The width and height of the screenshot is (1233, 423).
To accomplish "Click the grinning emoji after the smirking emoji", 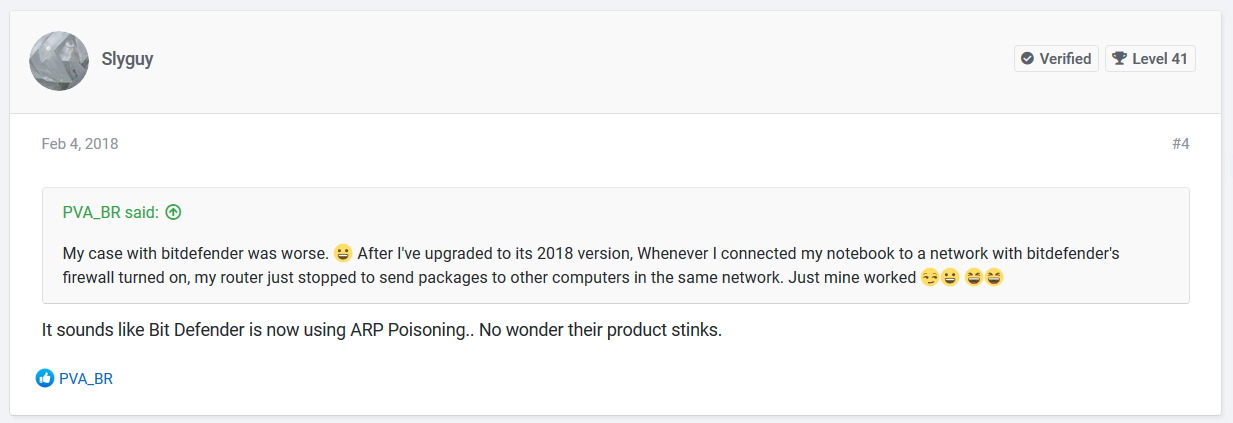I will pyautogui.click(x=950, y=278).
